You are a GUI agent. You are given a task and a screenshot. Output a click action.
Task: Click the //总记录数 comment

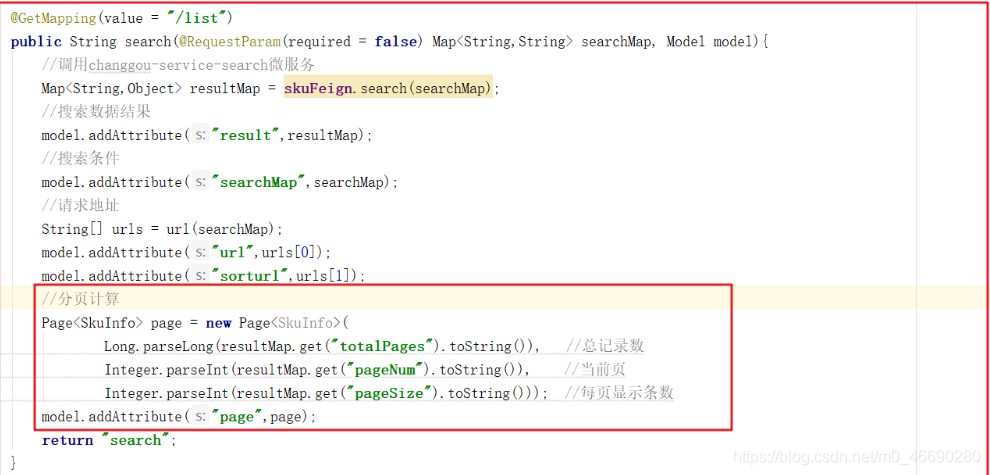(605, 346)
